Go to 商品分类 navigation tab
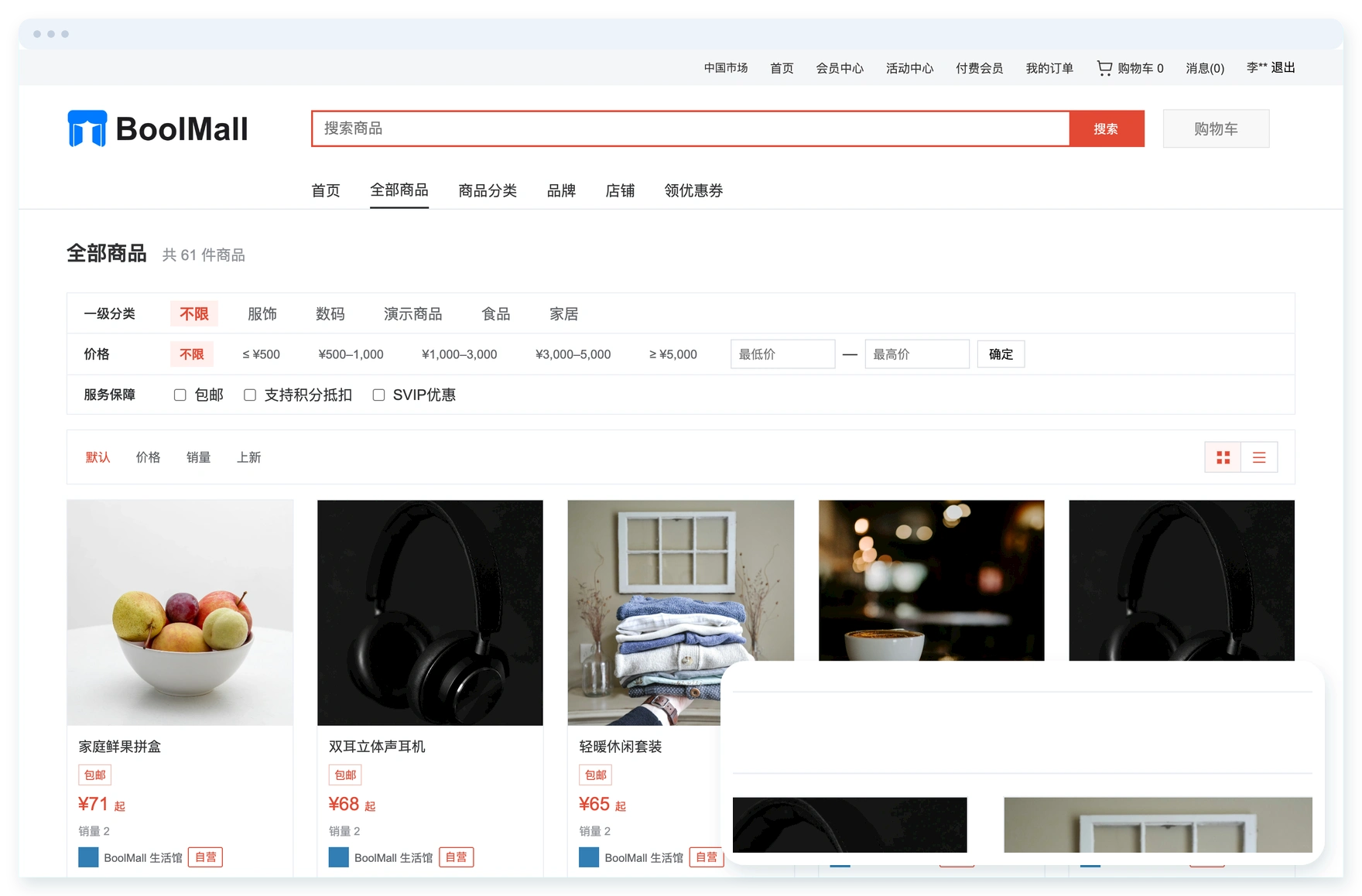Image resolution: width=1362 pixels, height=896 pixels. (x=488, y=190)
